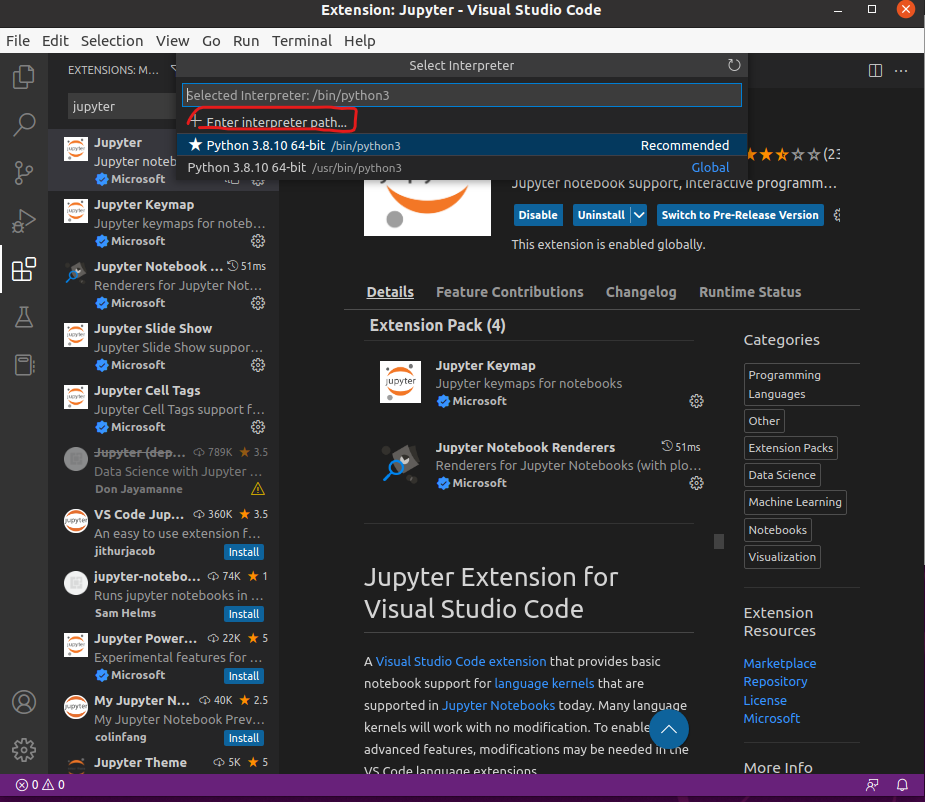This screenshot has width=925, height=802.
Task: Open the Microsoft resource link
Action: pos(772,719)
